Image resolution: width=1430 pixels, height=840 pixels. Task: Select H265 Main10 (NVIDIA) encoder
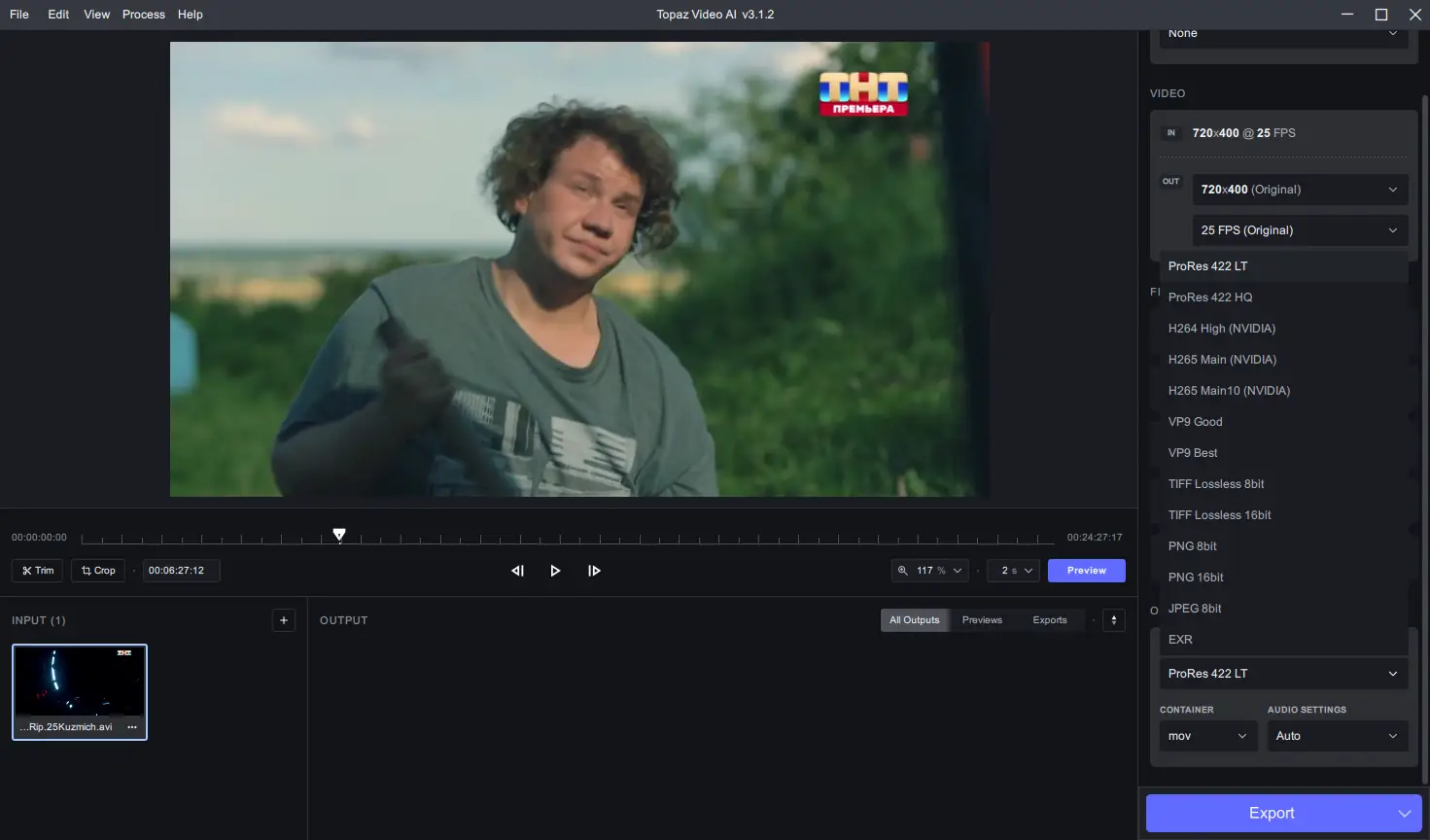click(x=1283, y=391)
